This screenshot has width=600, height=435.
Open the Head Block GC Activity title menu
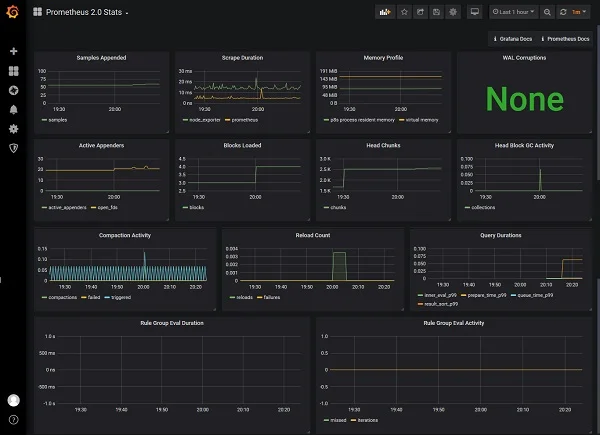[524, 145]
